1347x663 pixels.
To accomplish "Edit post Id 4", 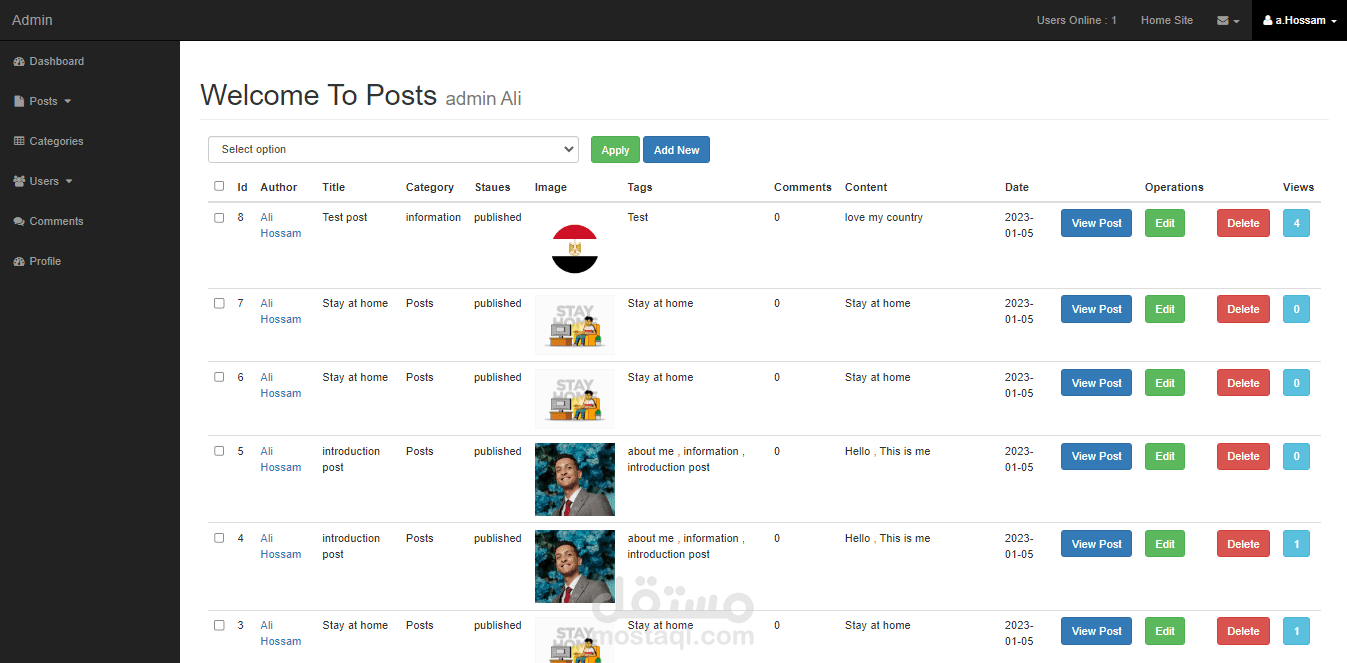I will (1165, 544).
